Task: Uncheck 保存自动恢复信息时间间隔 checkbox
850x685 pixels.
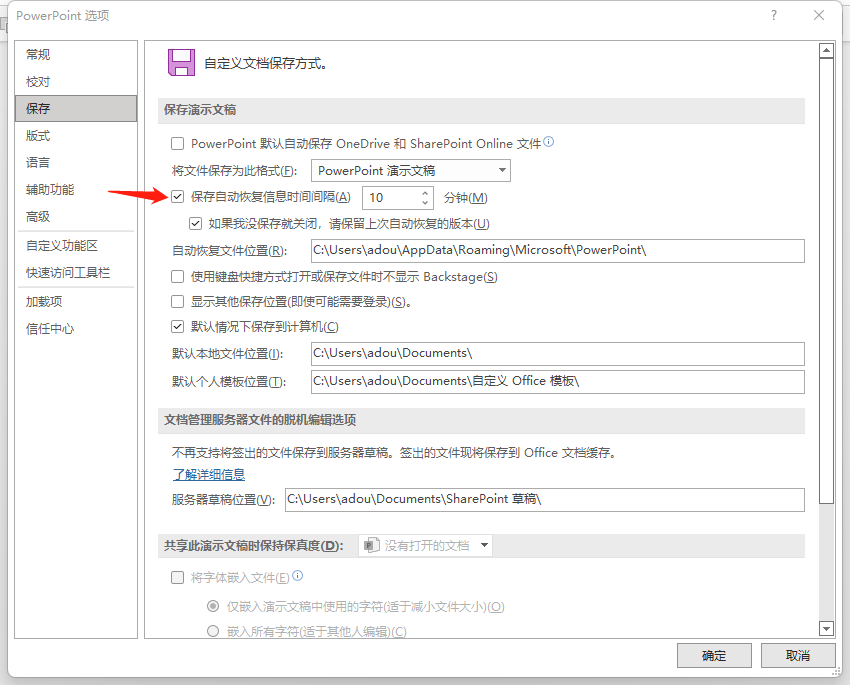Action: pyautogui.click(x=177, y=197)
